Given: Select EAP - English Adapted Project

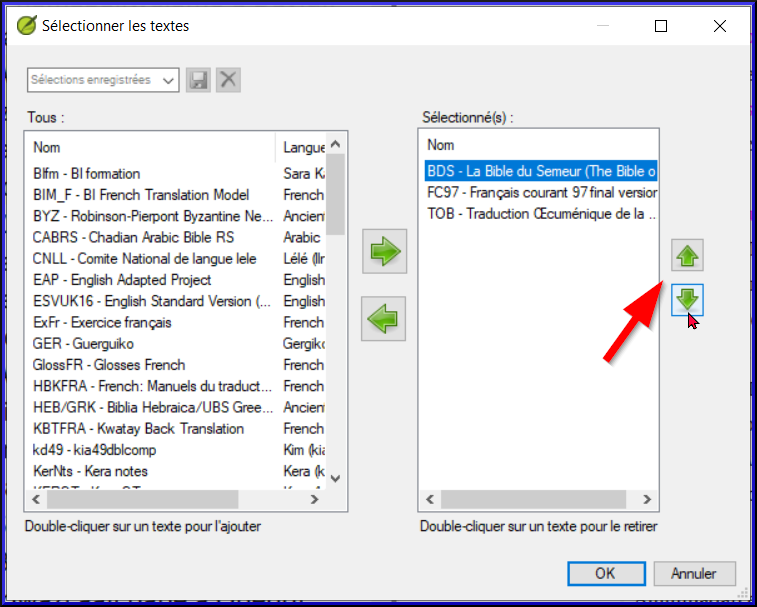Looking at the screenshot, I should point(122,280).
